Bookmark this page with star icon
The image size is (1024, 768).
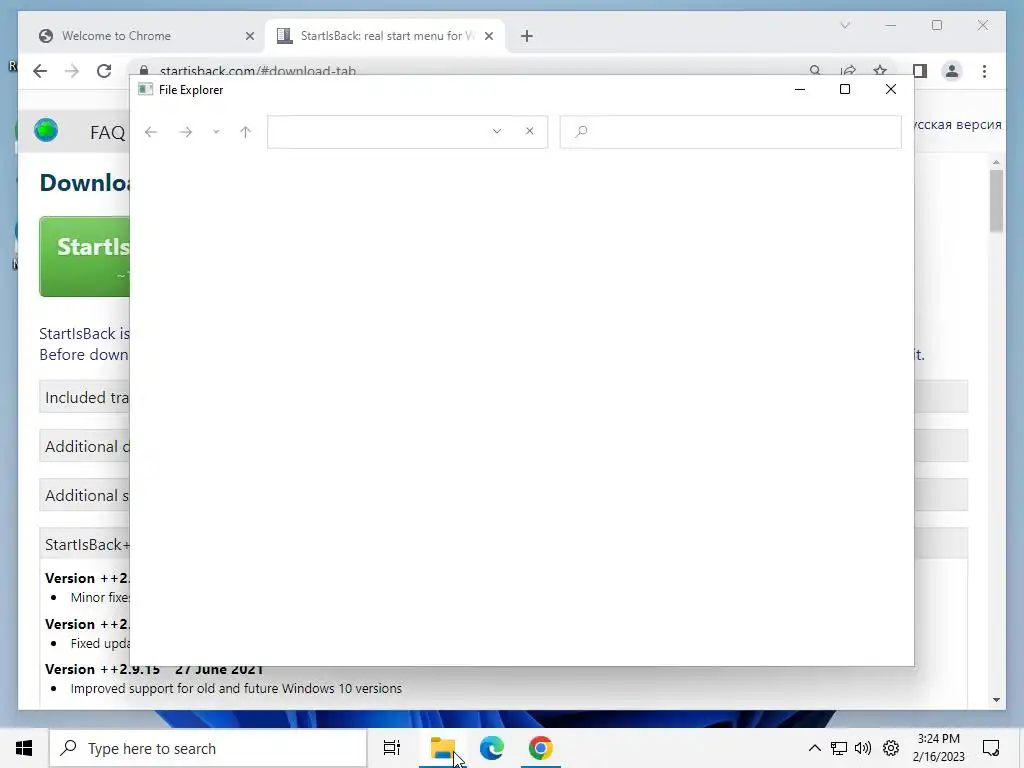[x=880, y=71]
